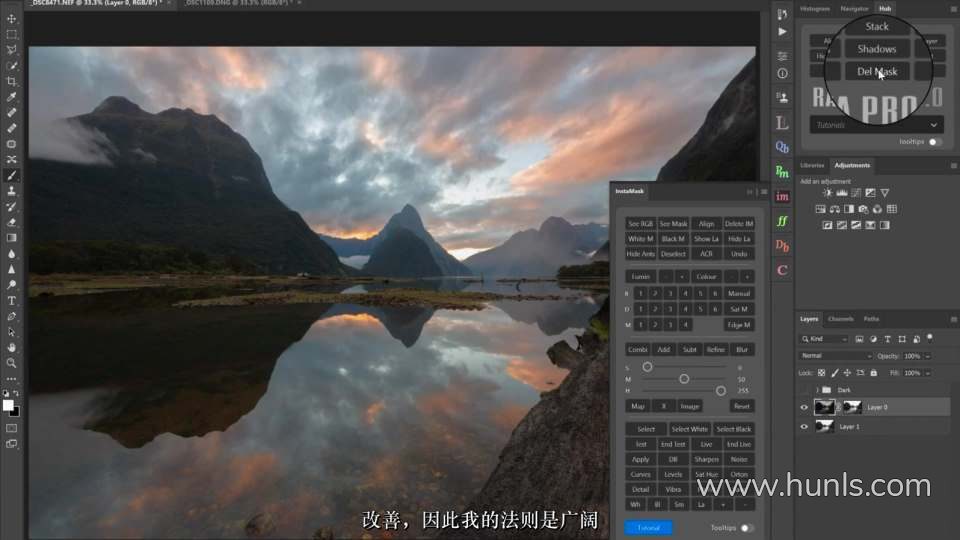Viewport: 960px width, 540px height.
Task: Select the Horizontal Type tool
Action: coord(12,301)
